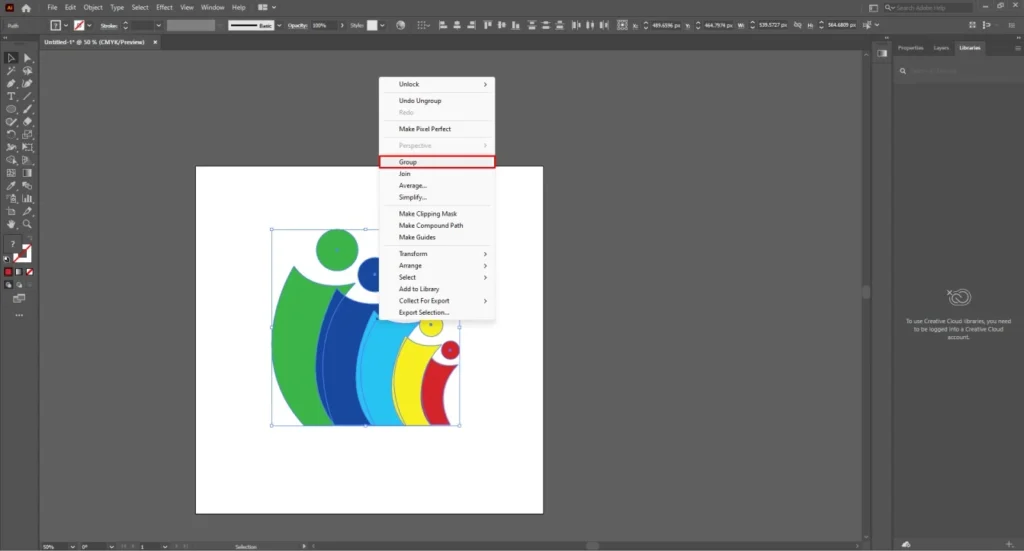Open the graphic Style dropdown
The image size is (1024, 551).
point(383,25)
